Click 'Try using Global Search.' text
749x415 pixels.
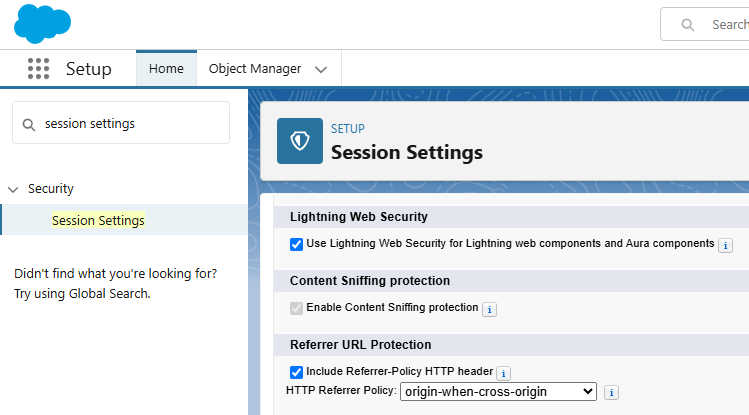coord(82,294)
